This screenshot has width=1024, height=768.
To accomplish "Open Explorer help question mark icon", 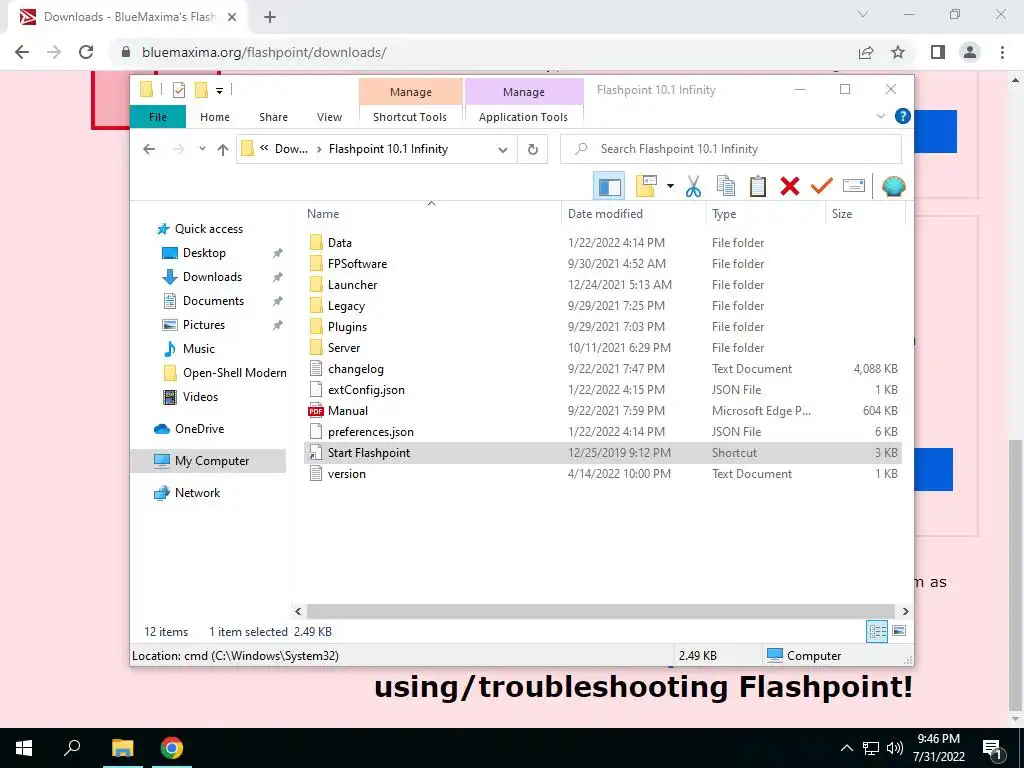I will pyautogui.click(x=903, y=116).
